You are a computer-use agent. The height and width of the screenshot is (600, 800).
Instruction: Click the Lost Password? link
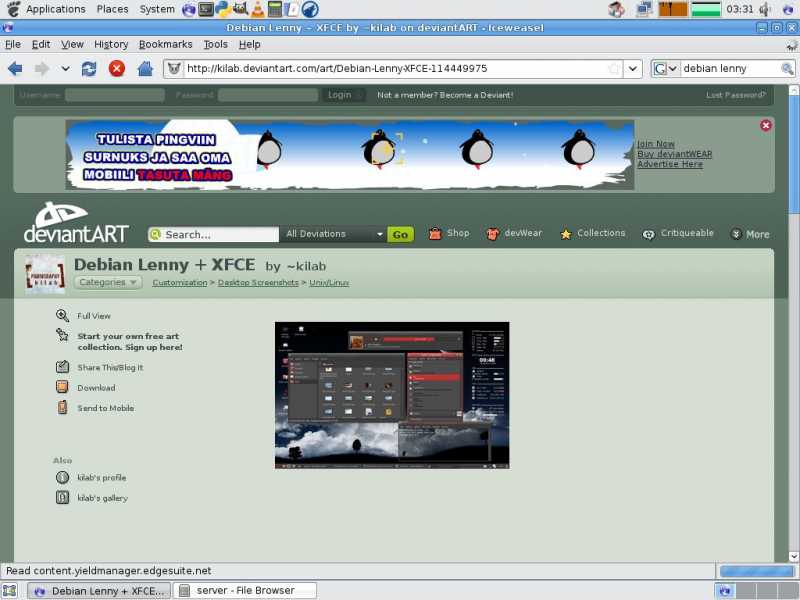(736, 95)
